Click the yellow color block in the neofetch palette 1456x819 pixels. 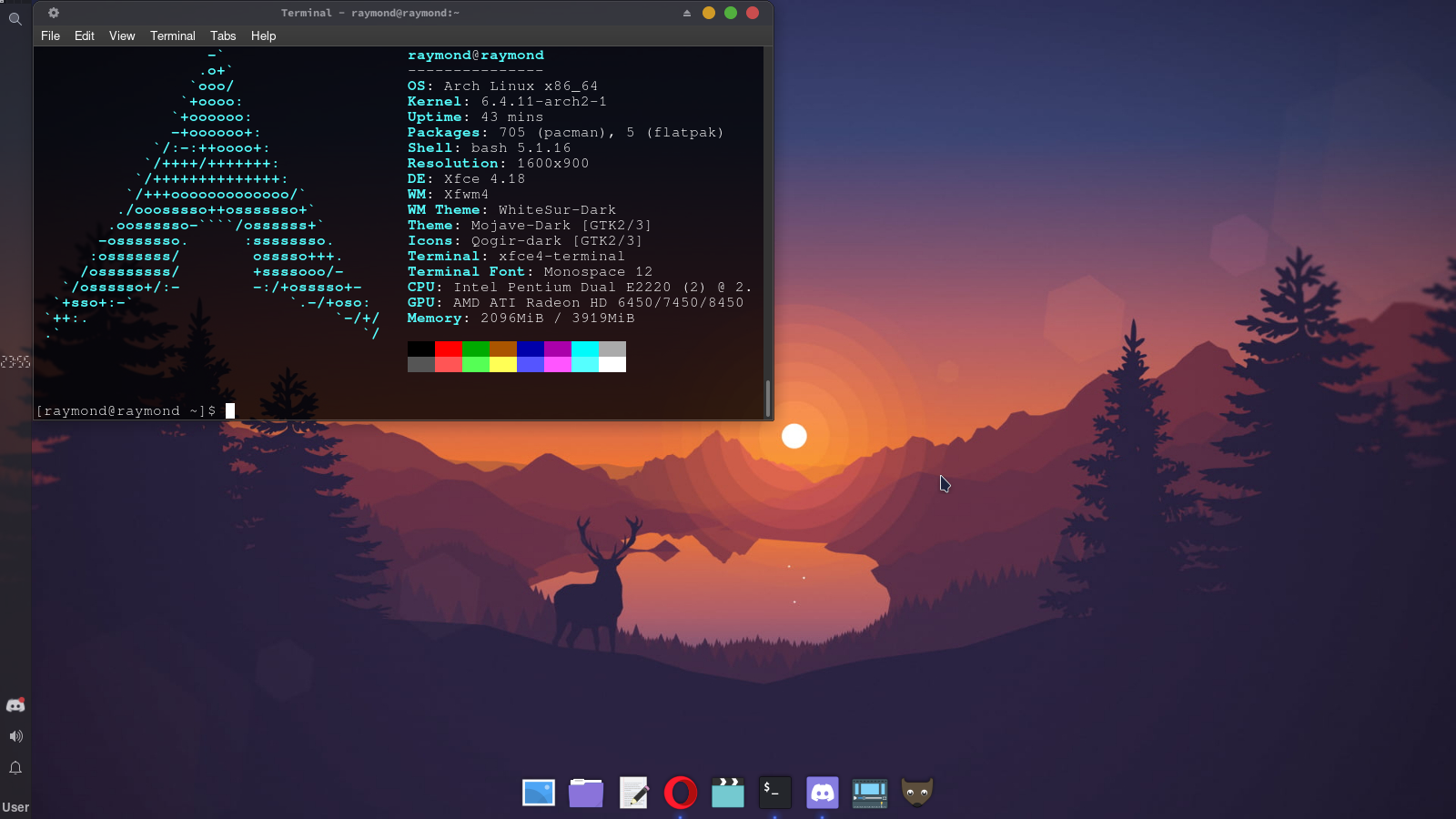[503, 364]
